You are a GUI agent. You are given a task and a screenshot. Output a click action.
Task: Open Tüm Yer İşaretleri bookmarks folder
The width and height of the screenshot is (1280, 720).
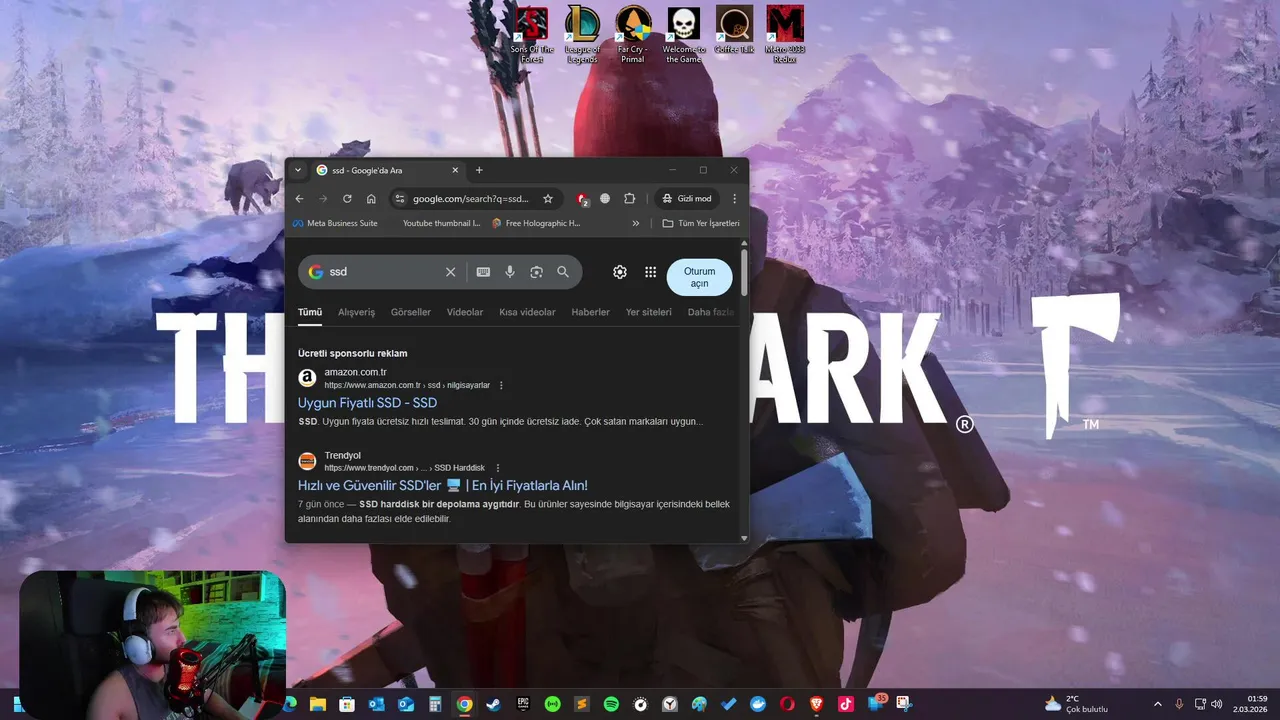[x=701, y=223]
